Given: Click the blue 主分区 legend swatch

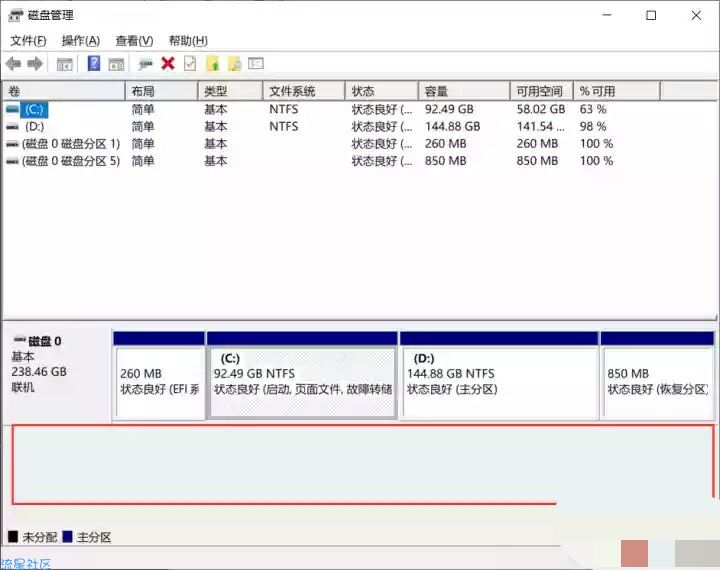Looking at the screenshot, I should point(68,536).
